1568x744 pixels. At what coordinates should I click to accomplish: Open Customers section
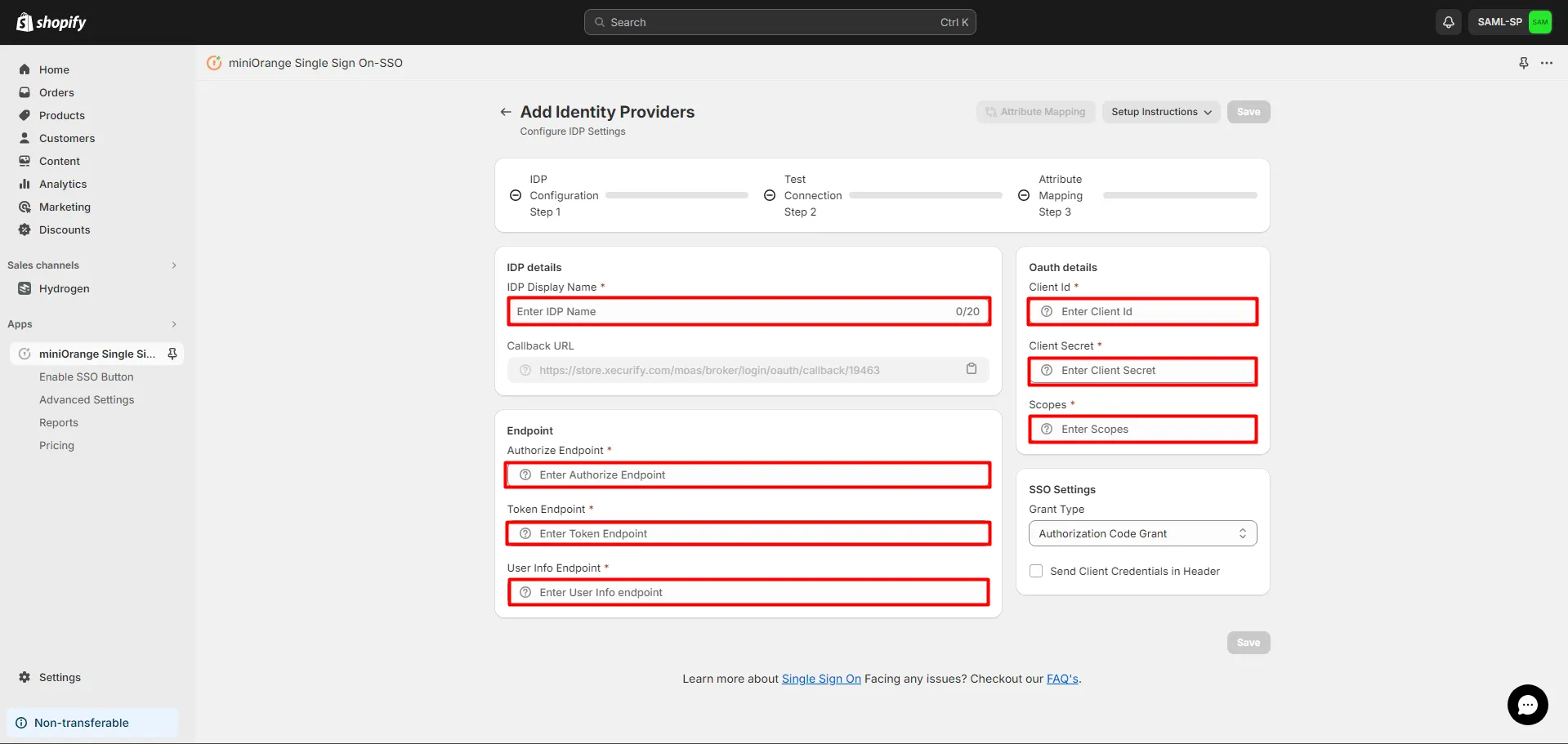tap(67, 138)
